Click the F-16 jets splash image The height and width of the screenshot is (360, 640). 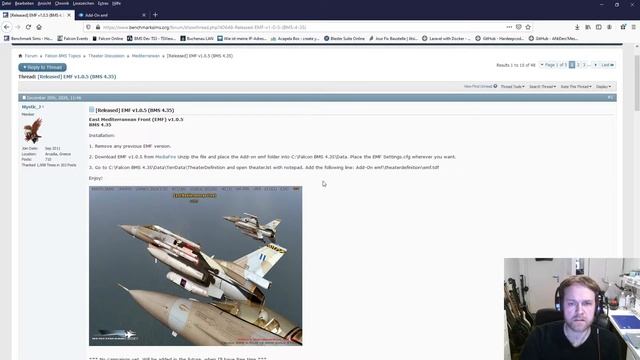(196, 266)
